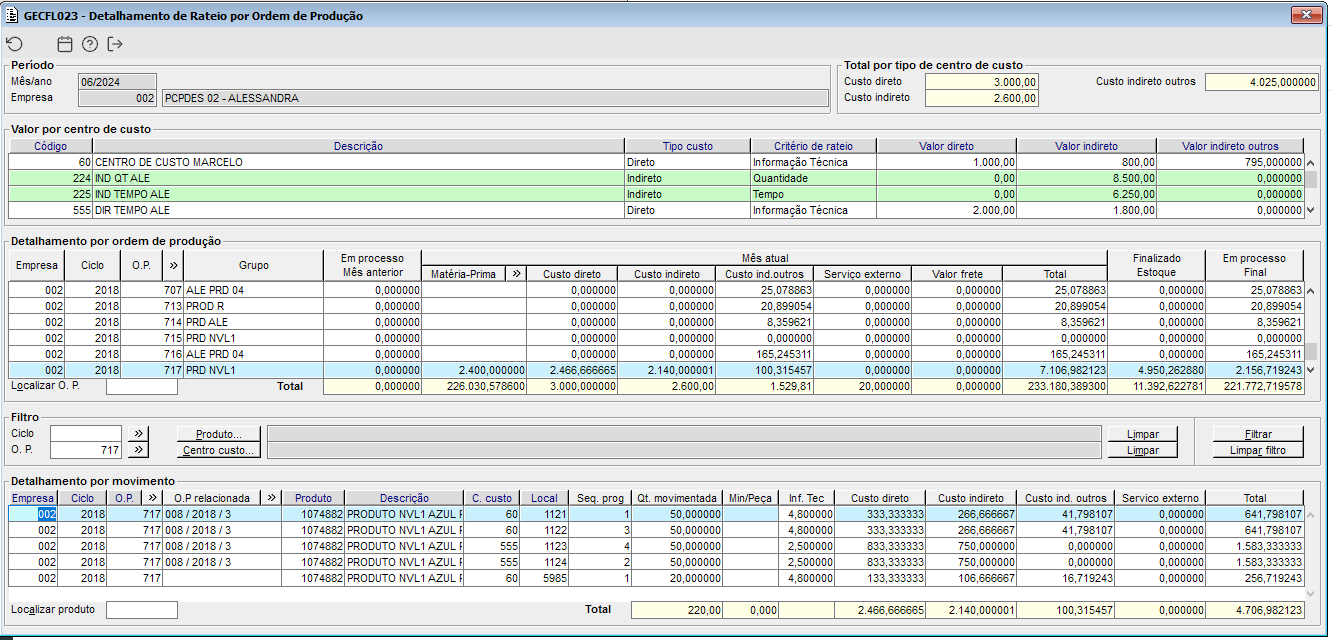Expand the arrows column beside O.P. in production grid
This screenshot has width=1332, height=640.
174,265
